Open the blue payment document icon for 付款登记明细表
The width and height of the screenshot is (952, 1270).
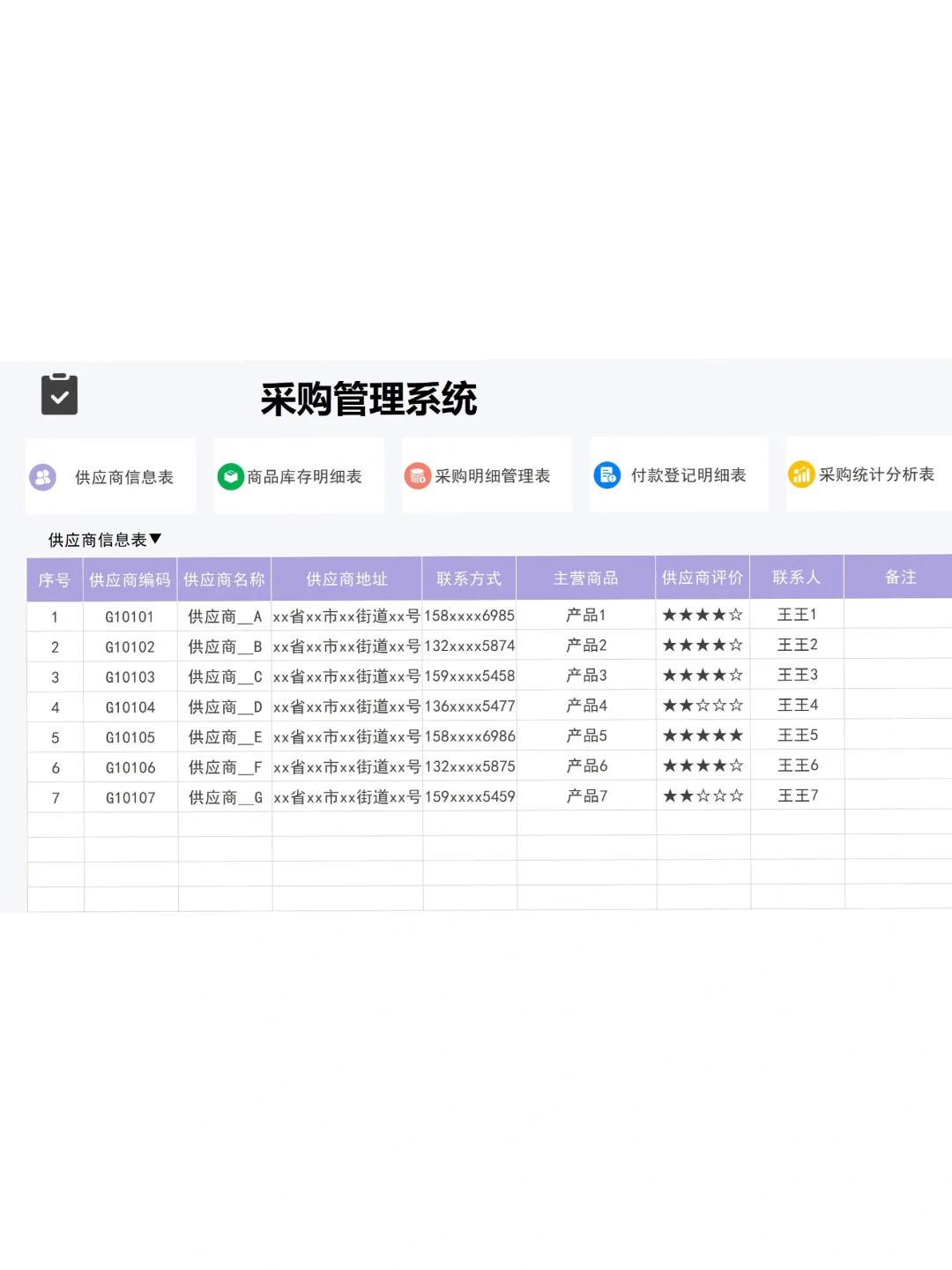(607, 475)
